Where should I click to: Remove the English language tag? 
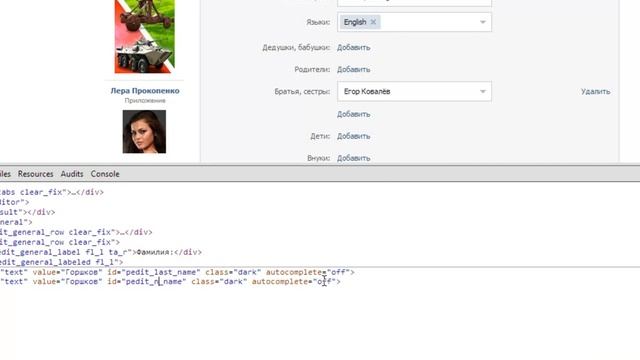(x=373, y=22)
